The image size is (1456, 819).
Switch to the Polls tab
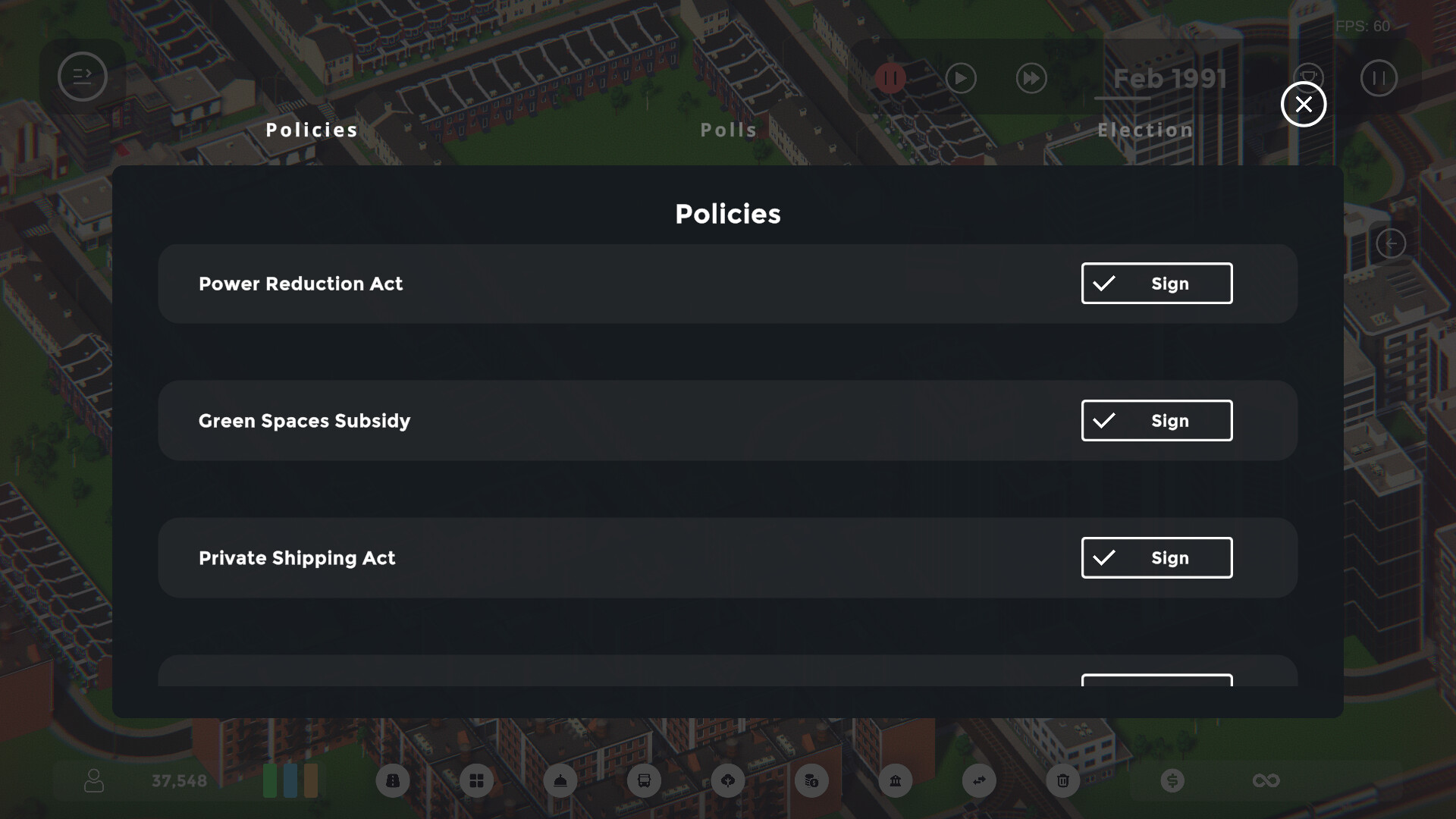pos(728,130)
